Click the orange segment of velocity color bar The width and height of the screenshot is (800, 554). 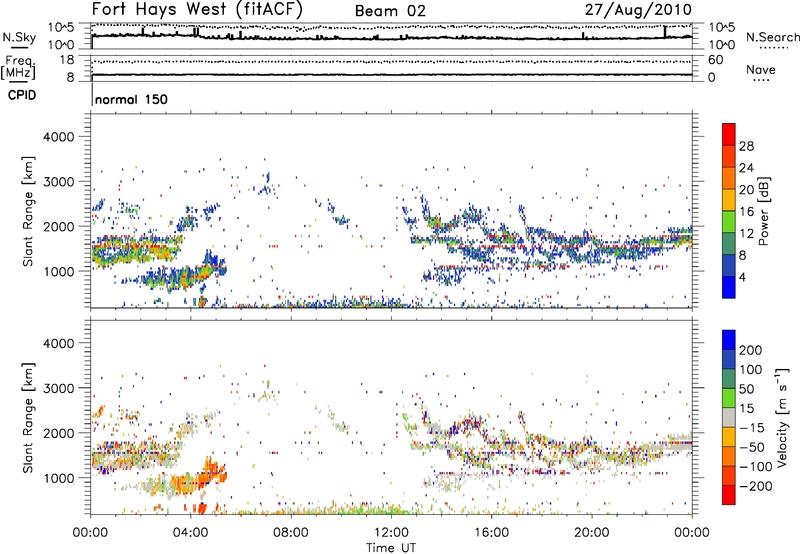[729, 457]
